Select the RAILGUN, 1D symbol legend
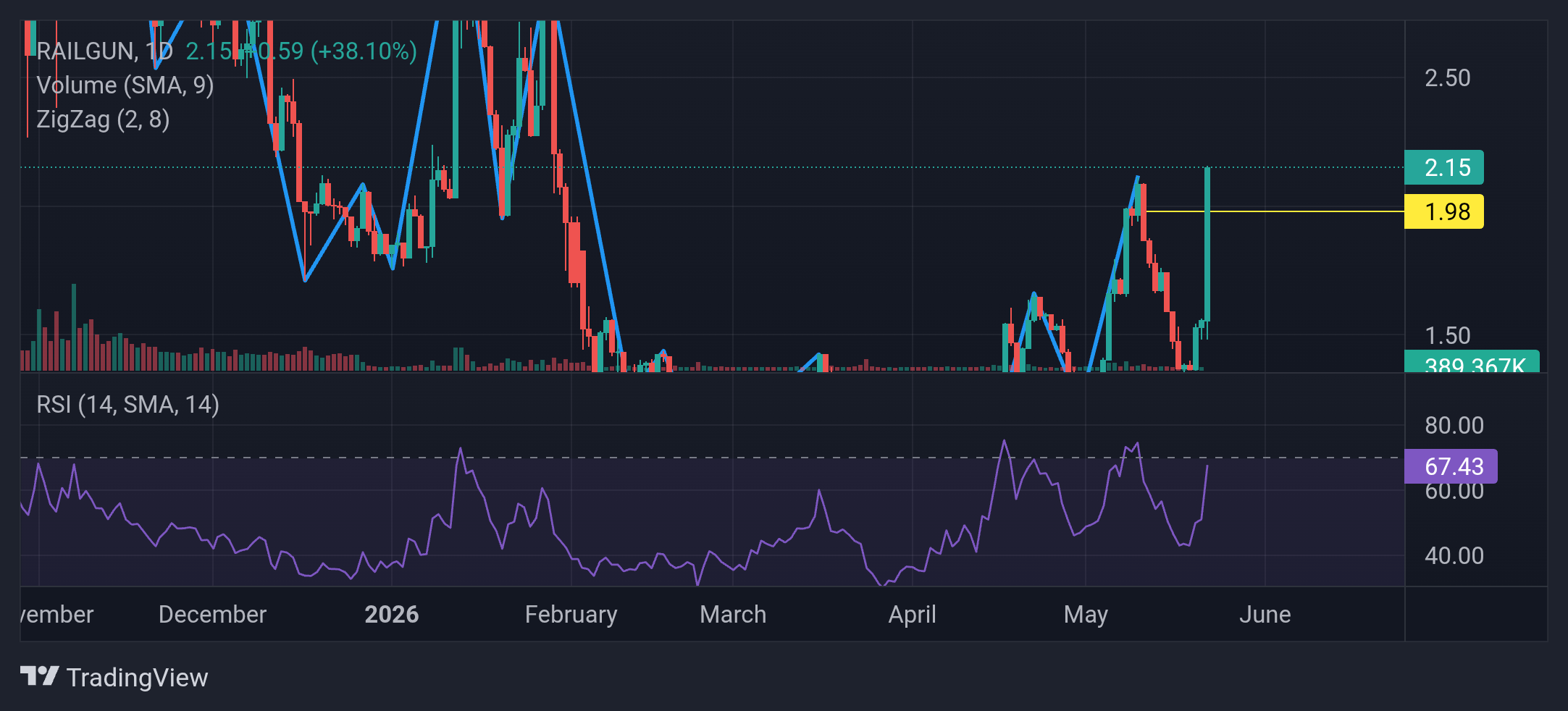The height and width of the screenshot is (711, 1568). [x=104, y=51]
